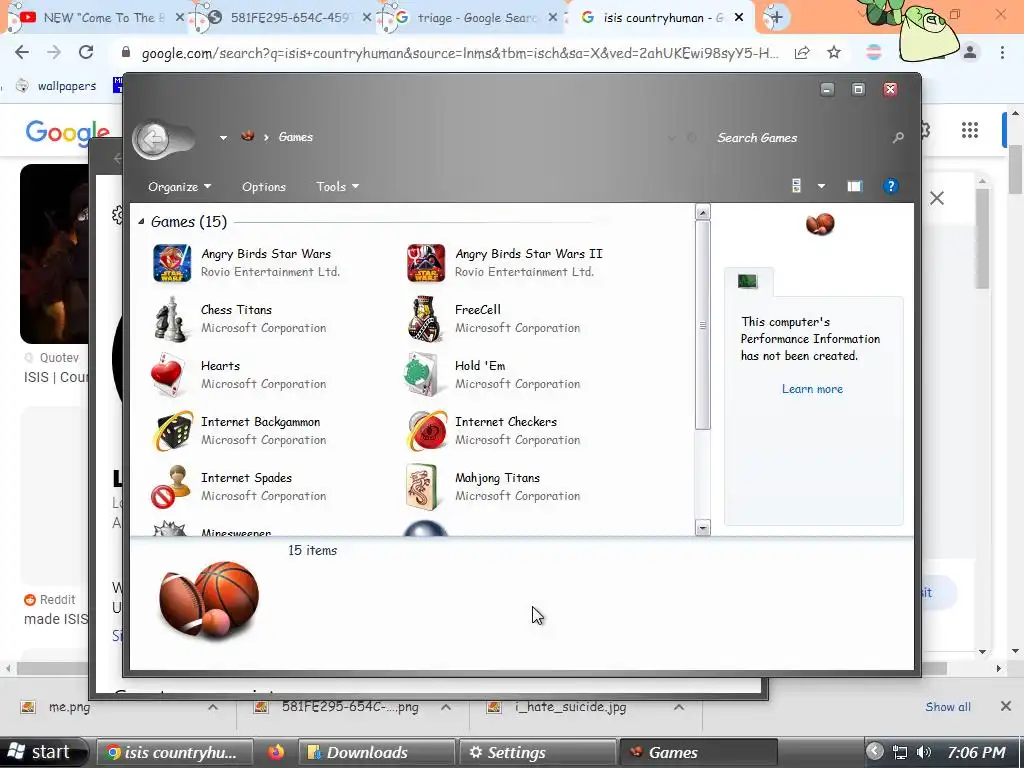Click the 7:06 PM clock
Viewport: 1024px width, 768px height.
tap(976, 752)
